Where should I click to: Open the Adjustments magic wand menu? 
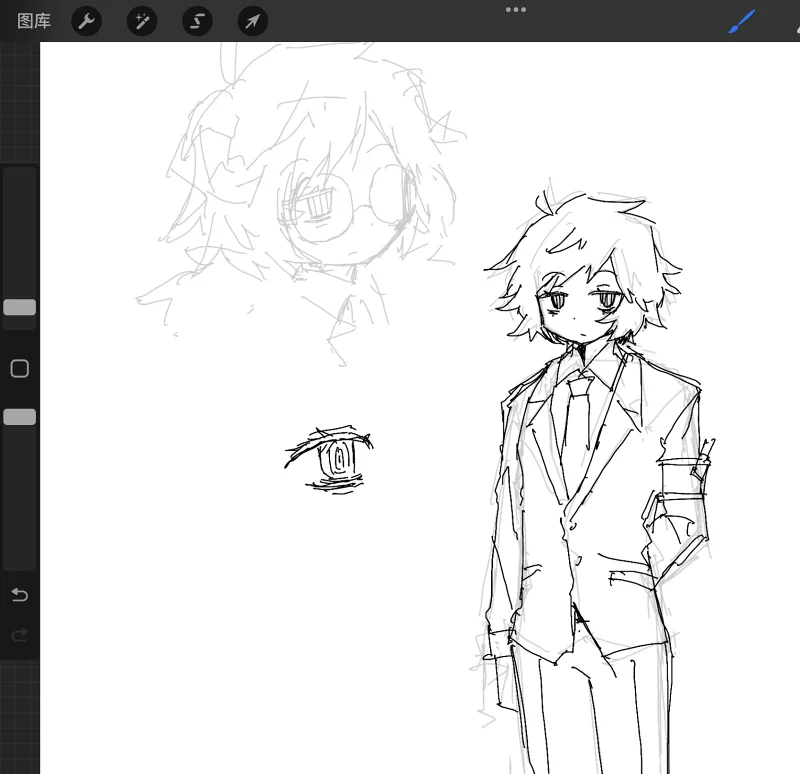point(142,21)
